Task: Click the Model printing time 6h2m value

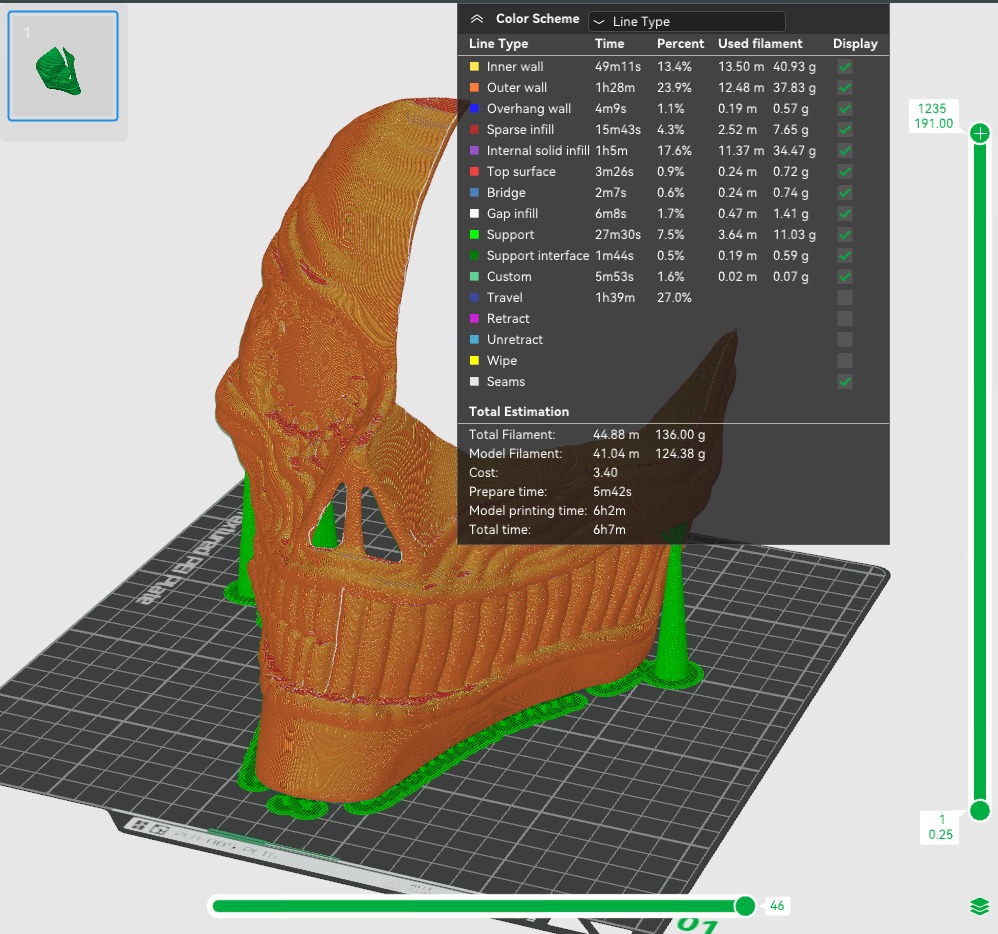Action: tap(609, 511)
